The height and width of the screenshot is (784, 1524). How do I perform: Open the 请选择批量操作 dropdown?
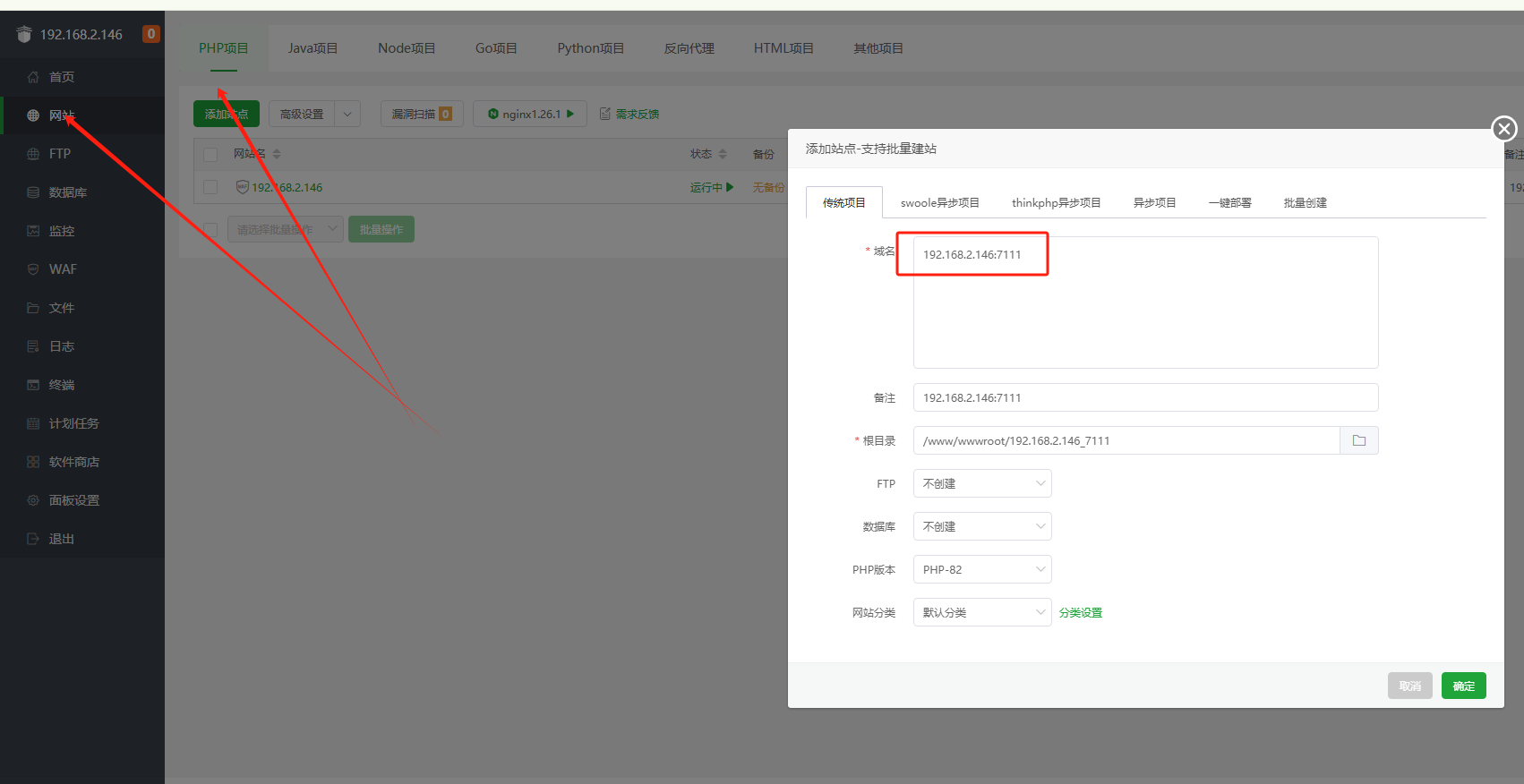(x=286, y=229)
